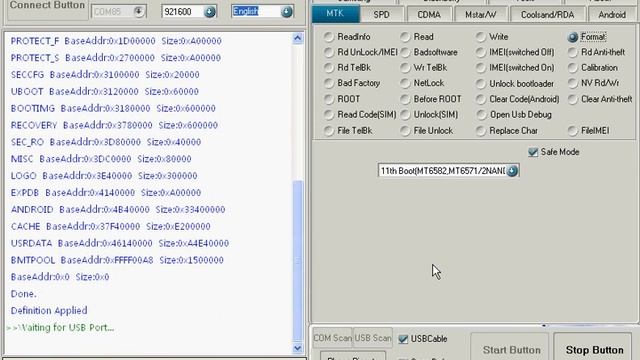Select the File TelBk option
The height and width of the screenshot is (360, 640).
coord(329,131)
